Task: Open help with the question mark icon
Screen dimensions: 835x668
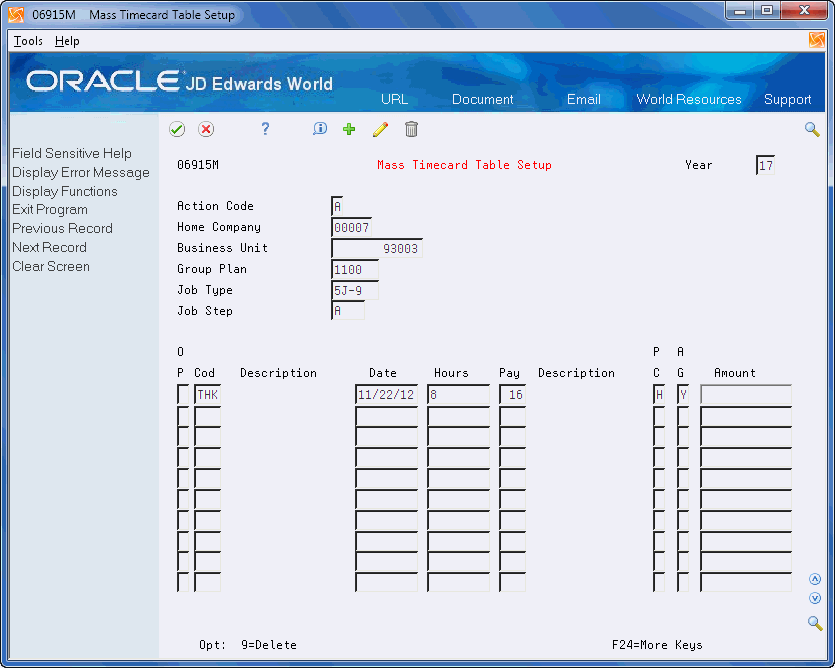Action: [x=265, y=129]
